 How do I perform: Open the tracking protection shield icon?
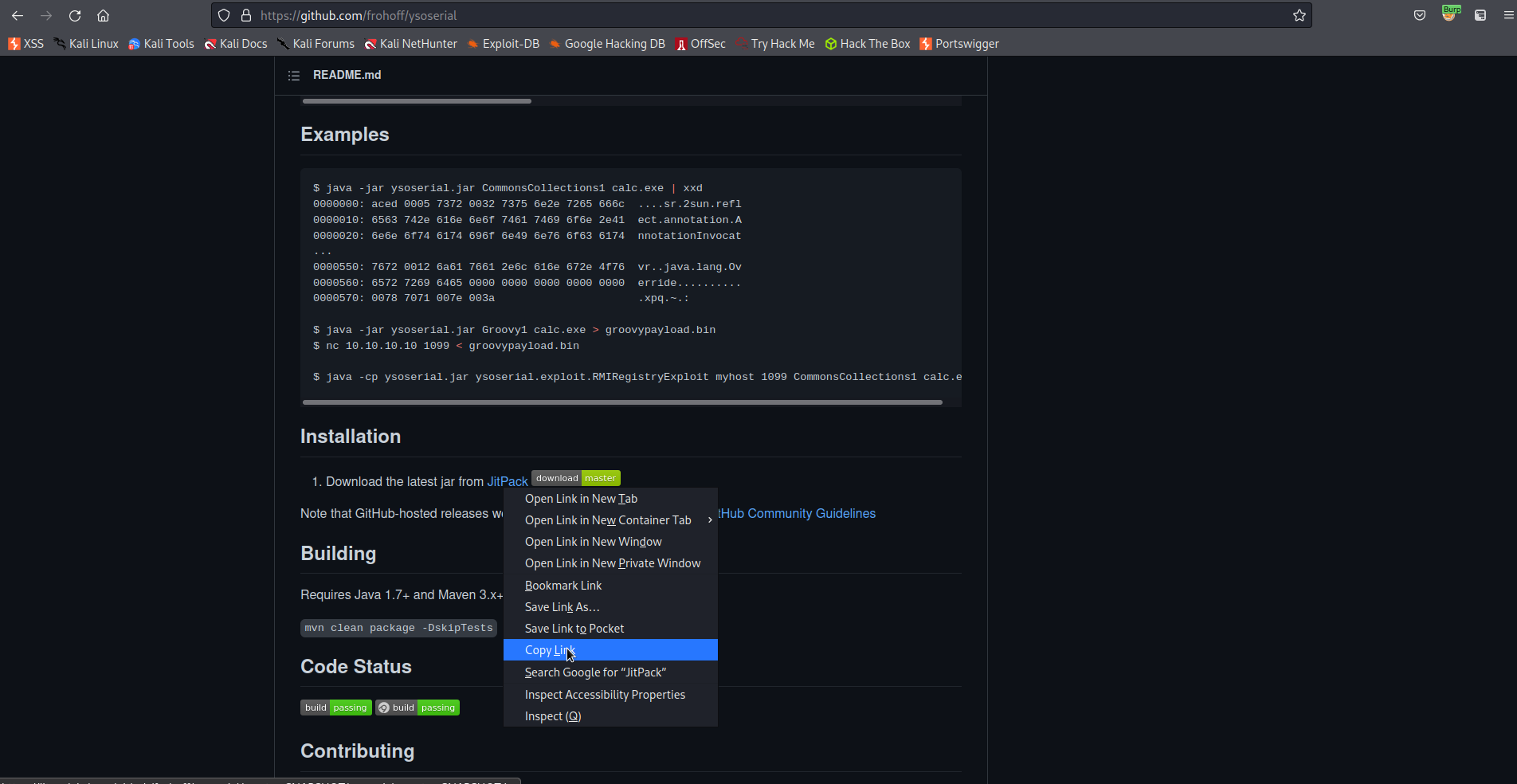pyautogui.click(x=224, y=15)
